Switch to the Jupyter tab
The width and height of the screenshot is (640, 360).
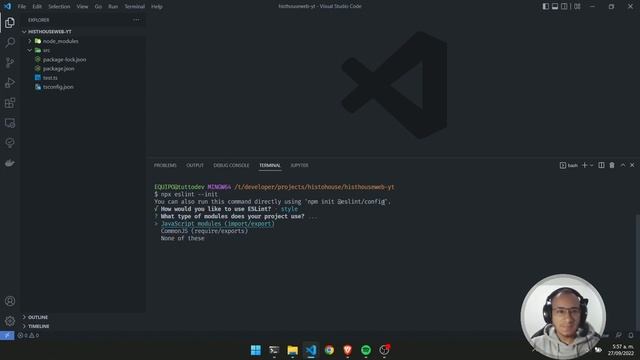299,165
